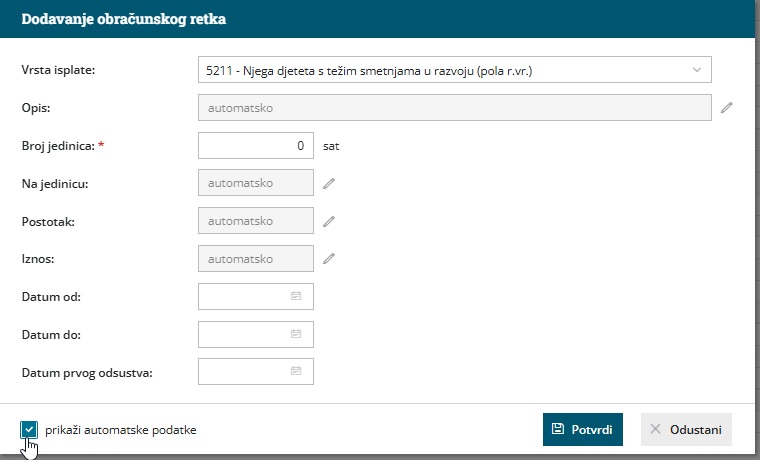Expand the Vrsta isplate dropdown arrow

(696, 69)
